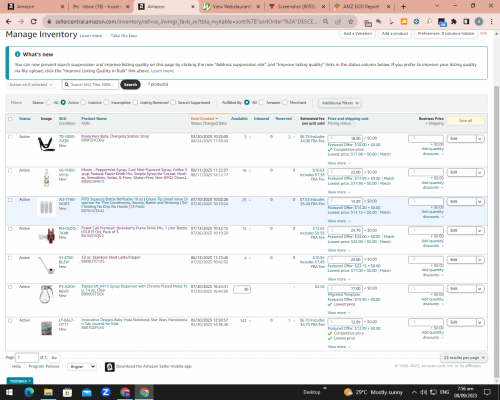Open Microsoft Store from the taskbar

(67, 392)
